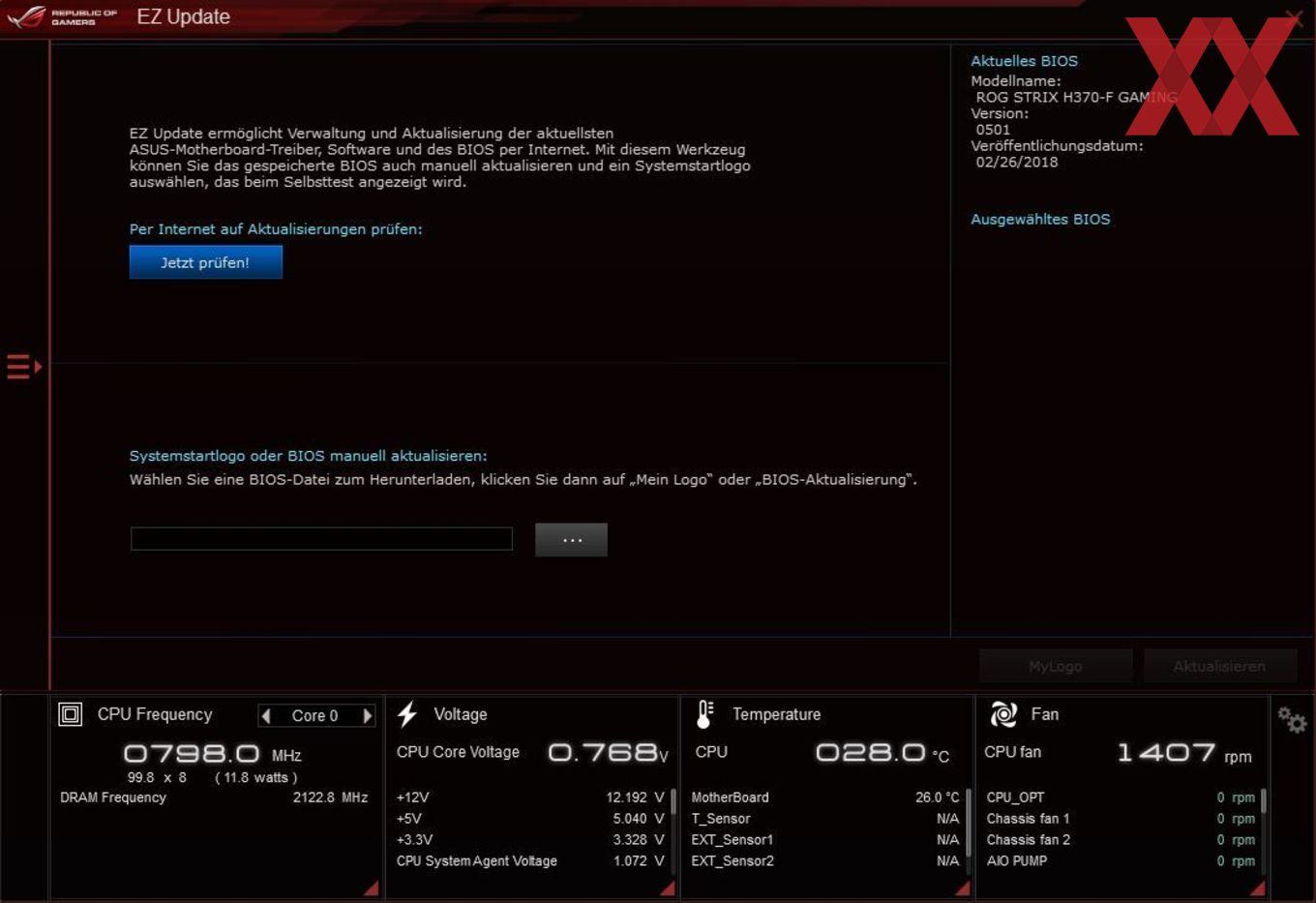The width and height of the screenshot is (1316, 903).
Task: Click the MotherBoard temperature row
Action: (825, 798)
